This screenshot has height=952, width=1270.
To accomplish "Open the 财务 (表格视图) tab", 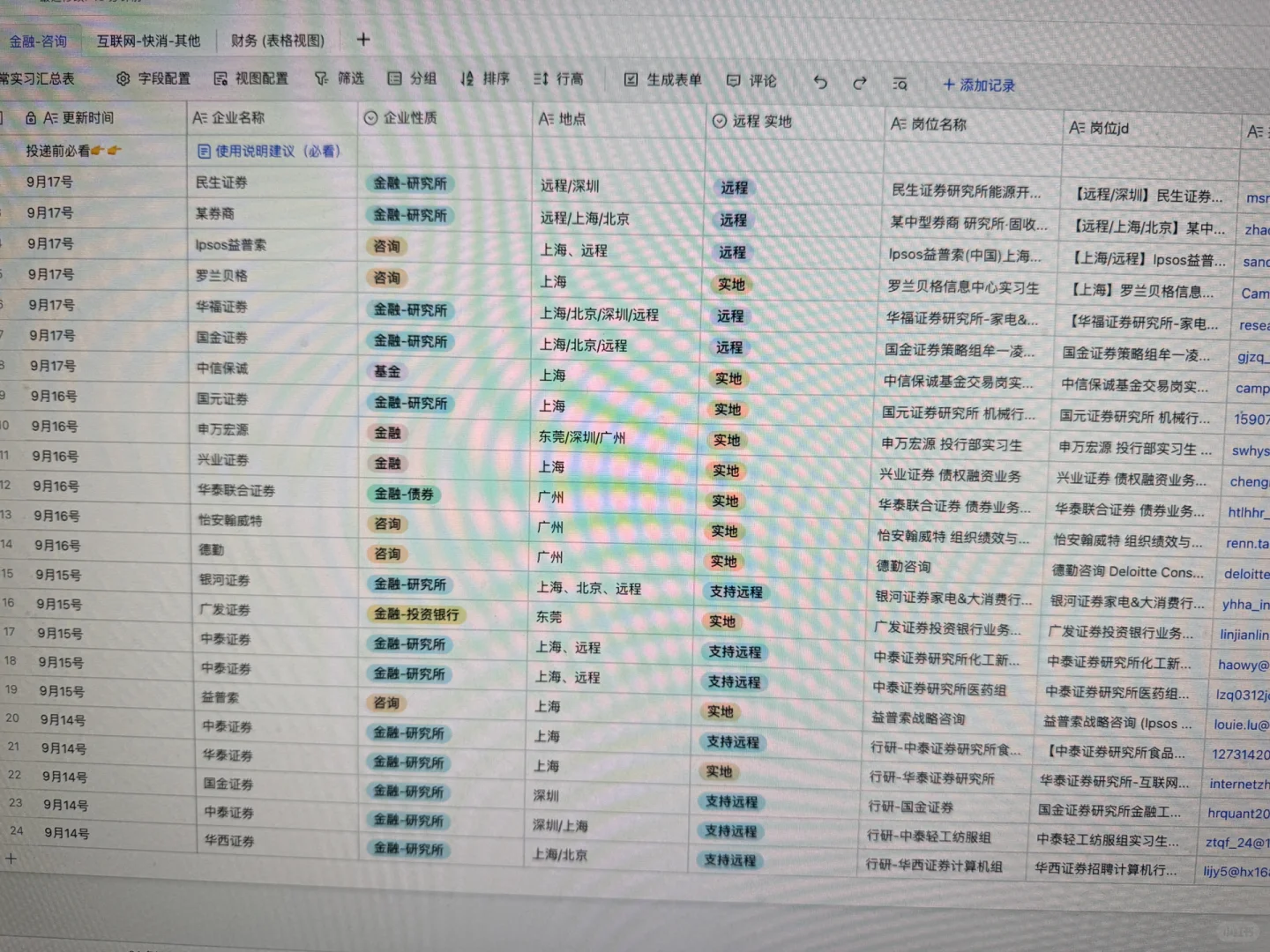I will pyautogui.click(x=278, y=41).
